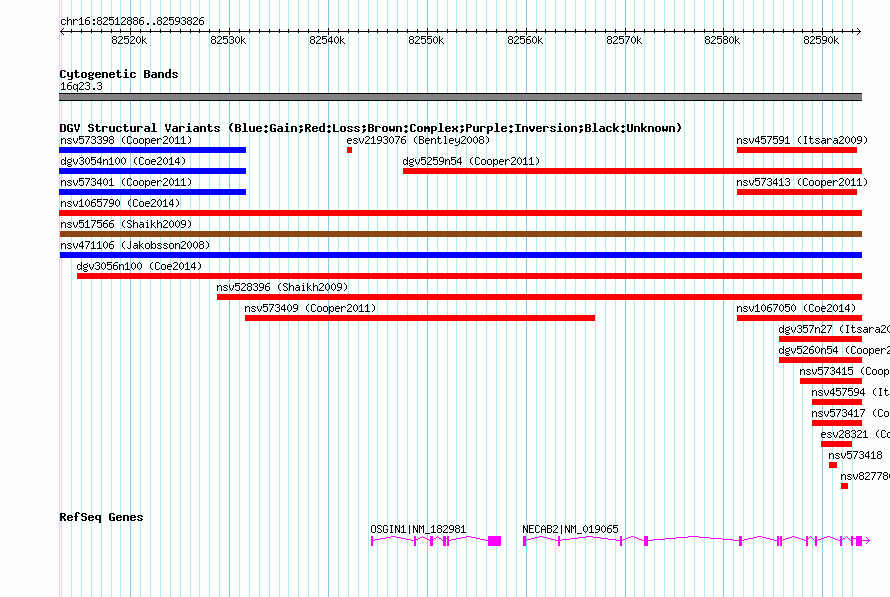Click the small nsv82778 red marker
The height and width of the screenshot is (597, 890).
point(845,486)
